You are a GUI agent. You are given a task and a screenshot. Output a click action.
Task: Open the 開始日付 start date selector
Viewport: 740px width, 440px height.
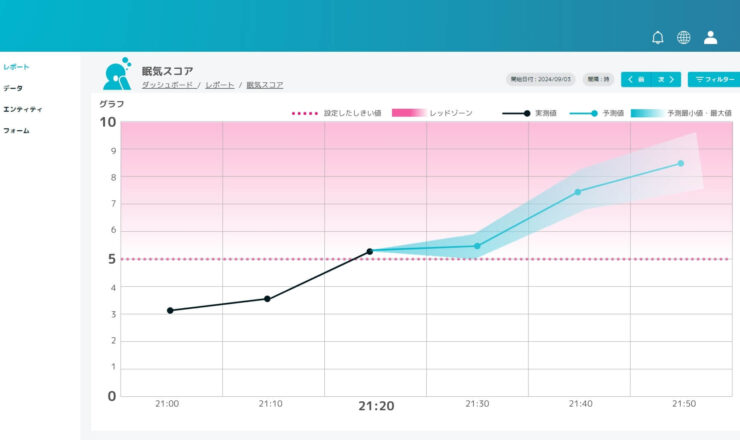pos(541,79)
